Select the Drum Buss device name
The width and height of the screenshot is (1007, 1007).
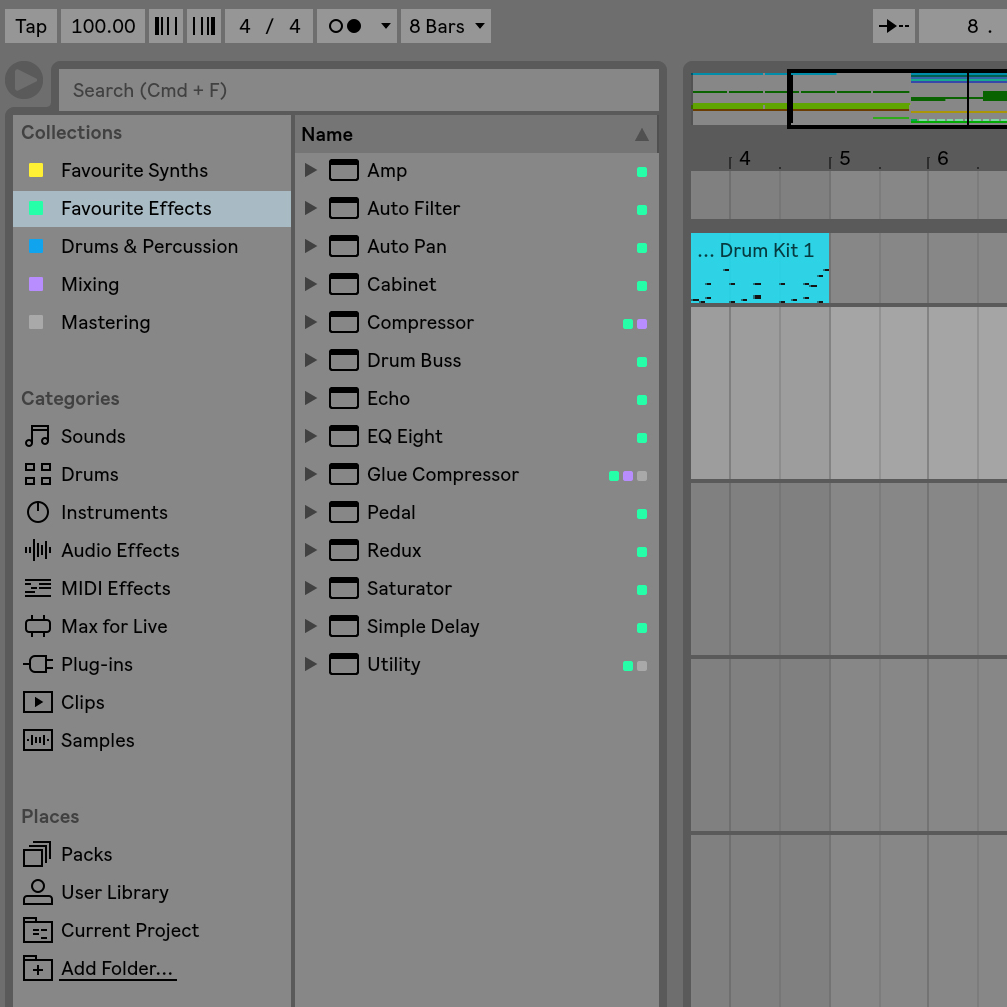coord(414,361)
